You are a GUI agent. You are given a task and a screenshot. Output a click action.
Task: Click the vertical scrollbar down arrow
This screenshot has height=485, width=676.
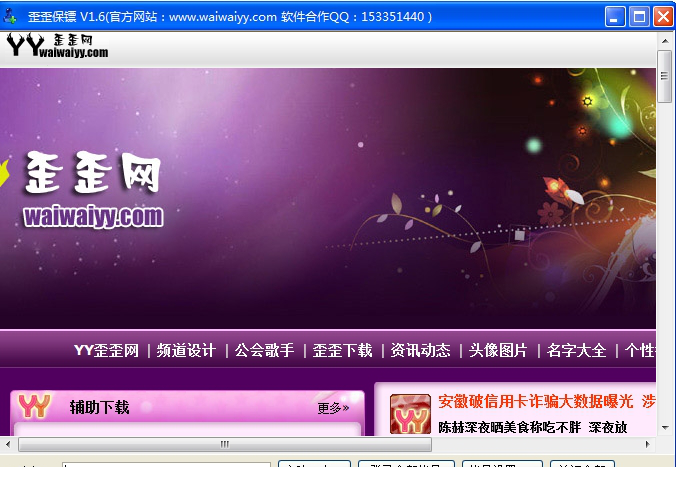click(665, 428)
